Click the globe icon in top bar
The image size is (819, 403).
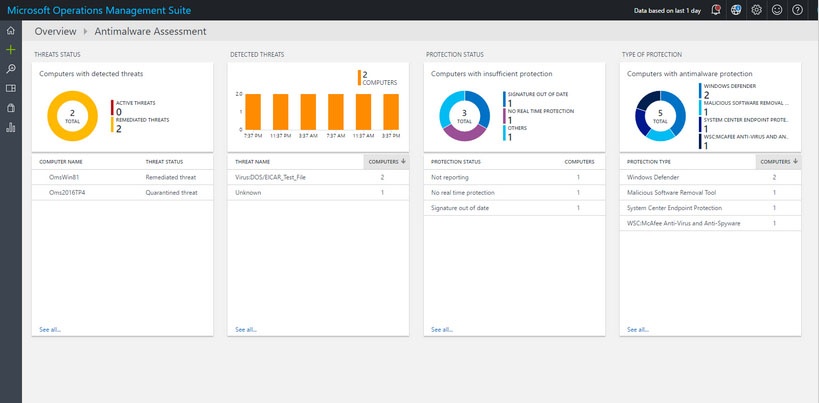click(x=737, y=10)
